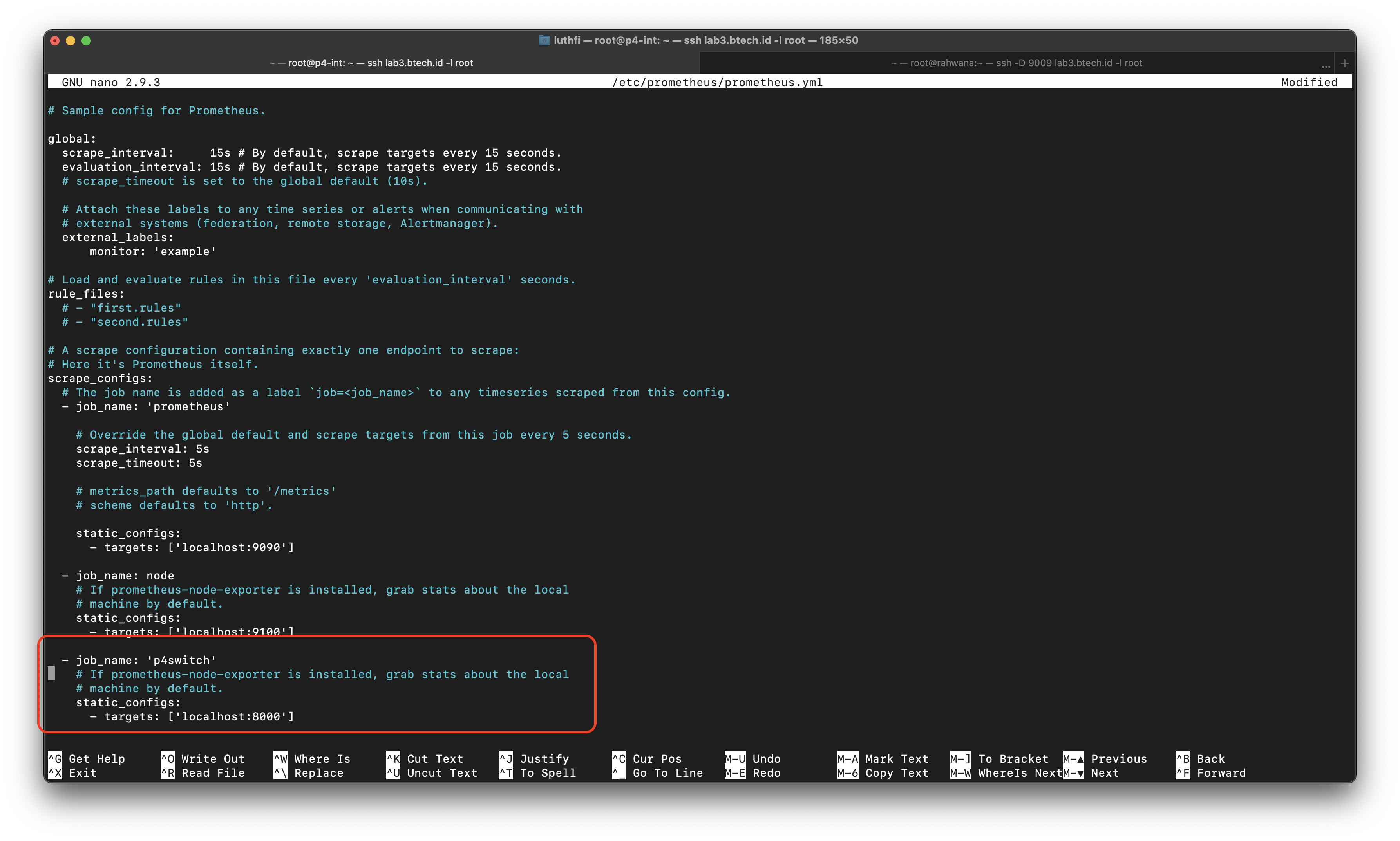
Task: Open a new terminal tab with plus
Action: point(1344,63)
